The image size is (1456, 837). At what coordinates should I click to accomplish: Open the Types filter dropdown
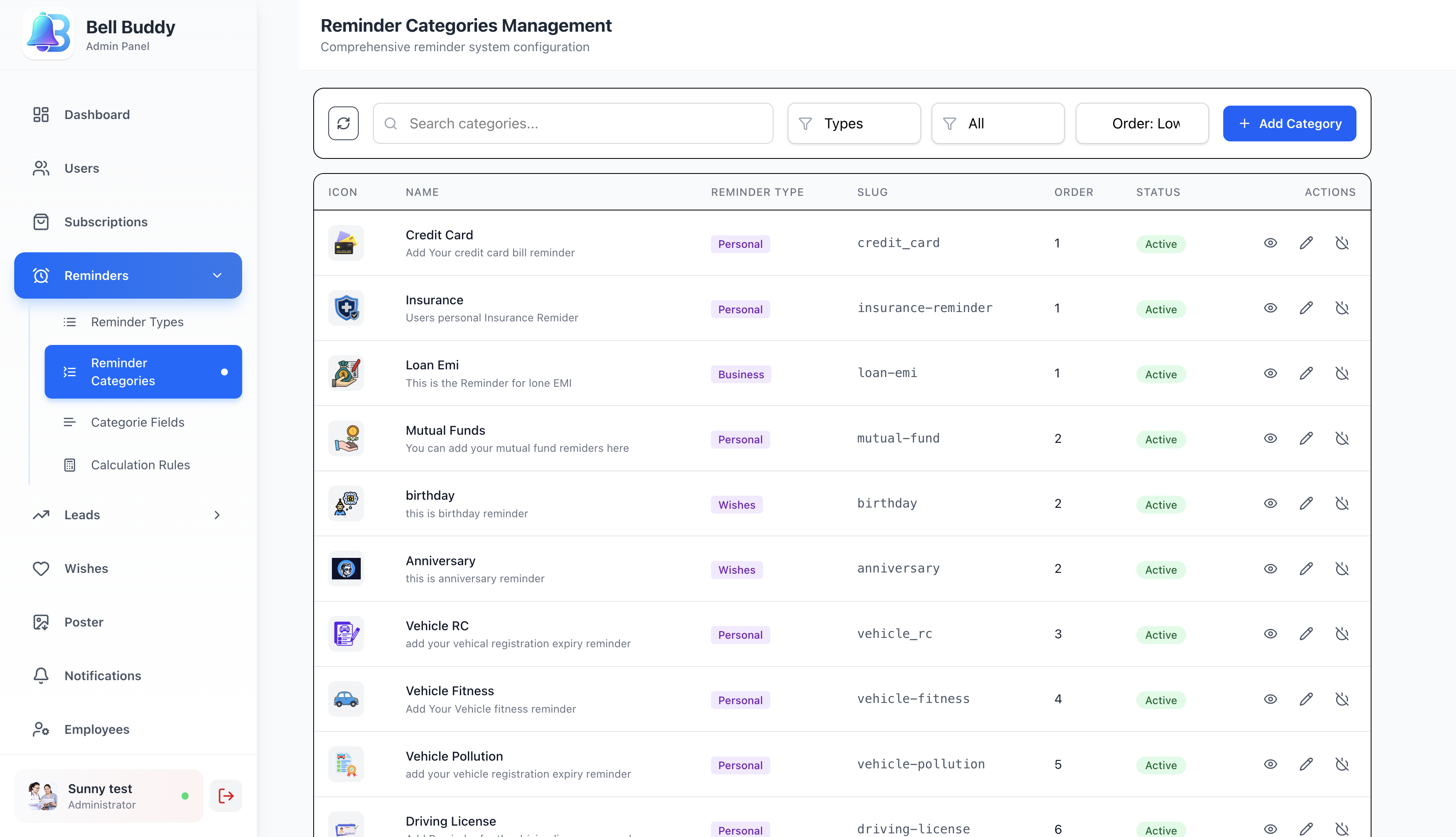coord(854,123)
